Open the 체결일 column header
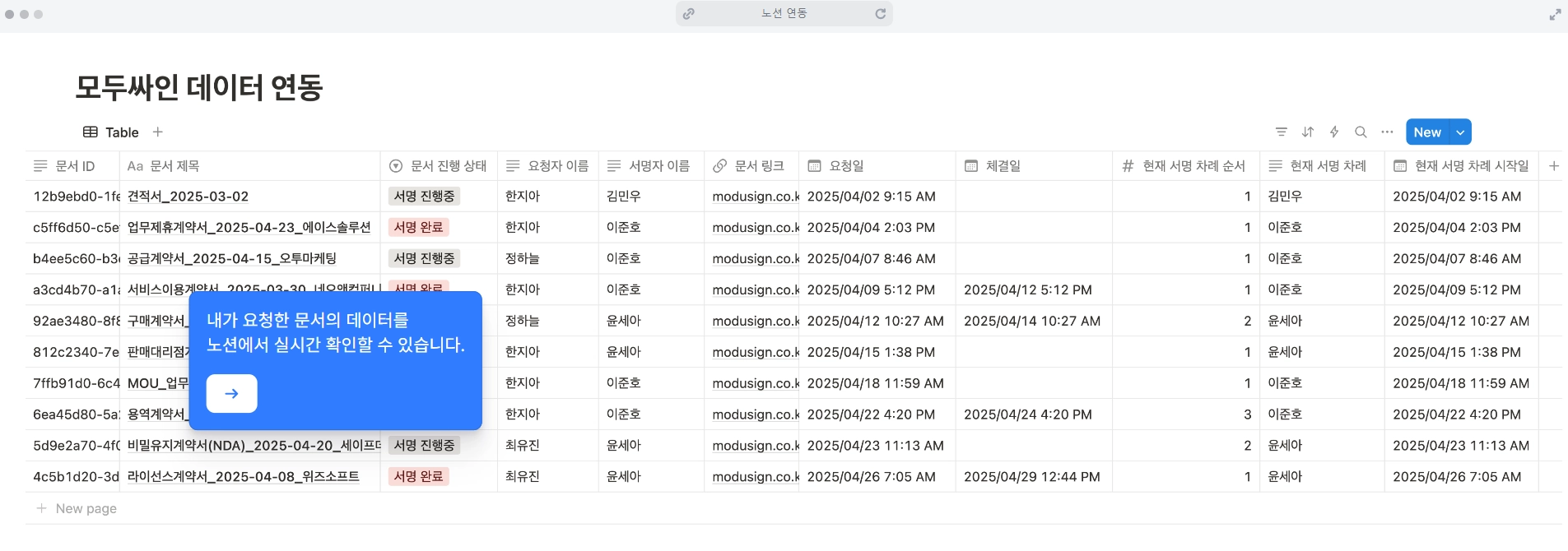 click(x=1034, y=166)
